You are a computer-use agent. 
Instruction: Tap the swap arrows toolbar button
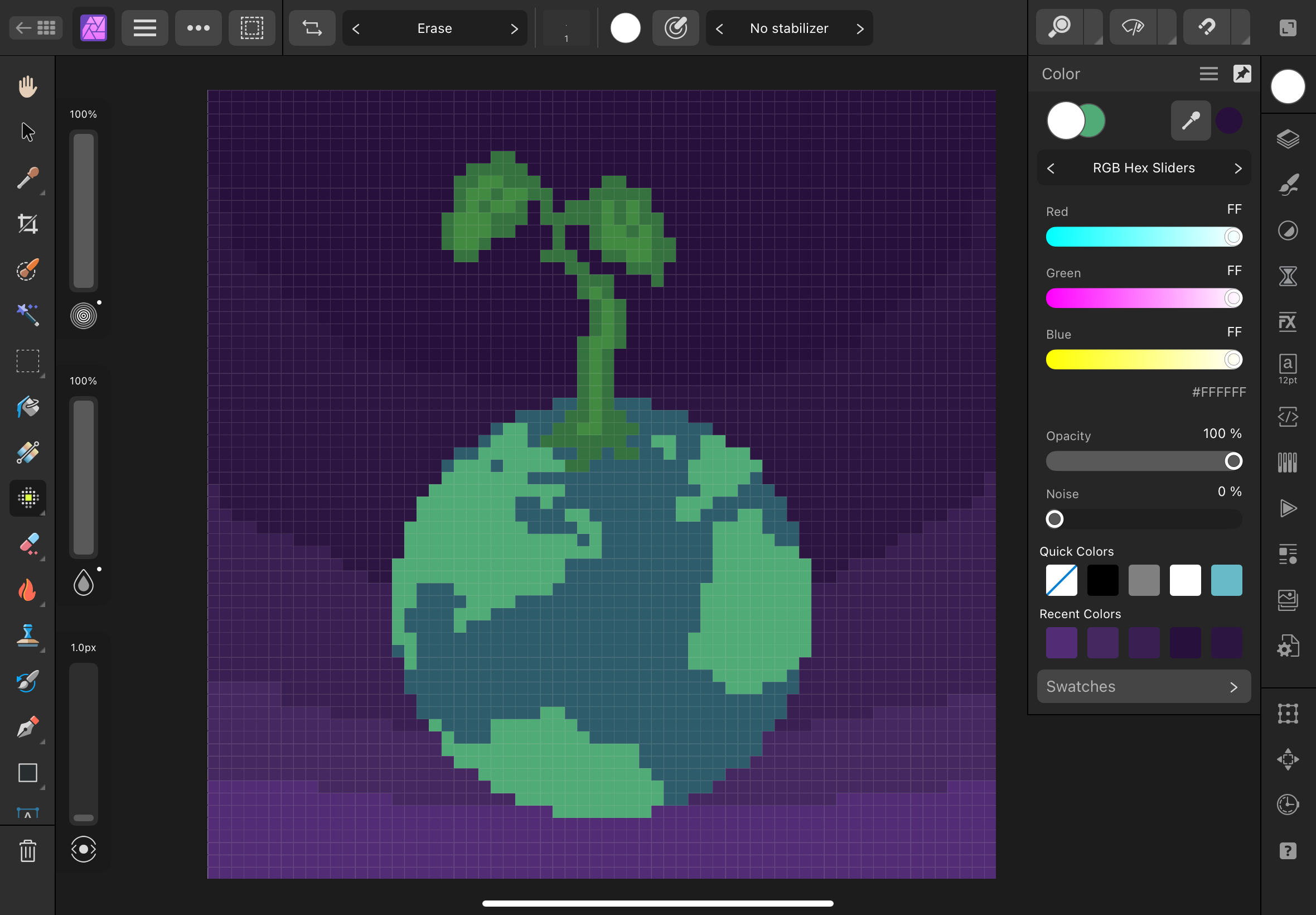(312, 27)
